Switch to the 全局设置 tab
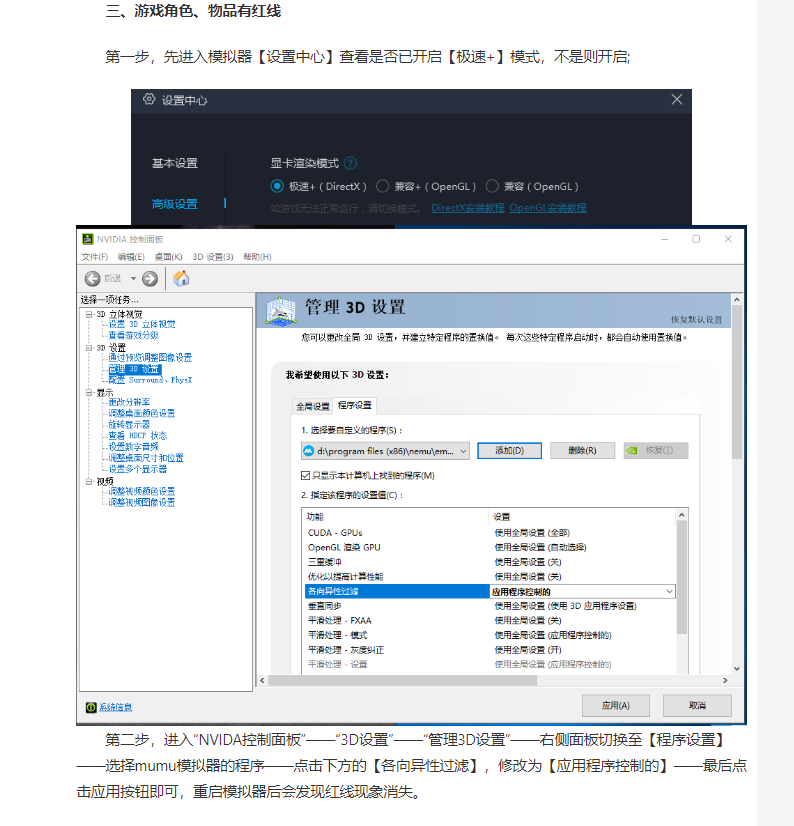 coord(312,406)
